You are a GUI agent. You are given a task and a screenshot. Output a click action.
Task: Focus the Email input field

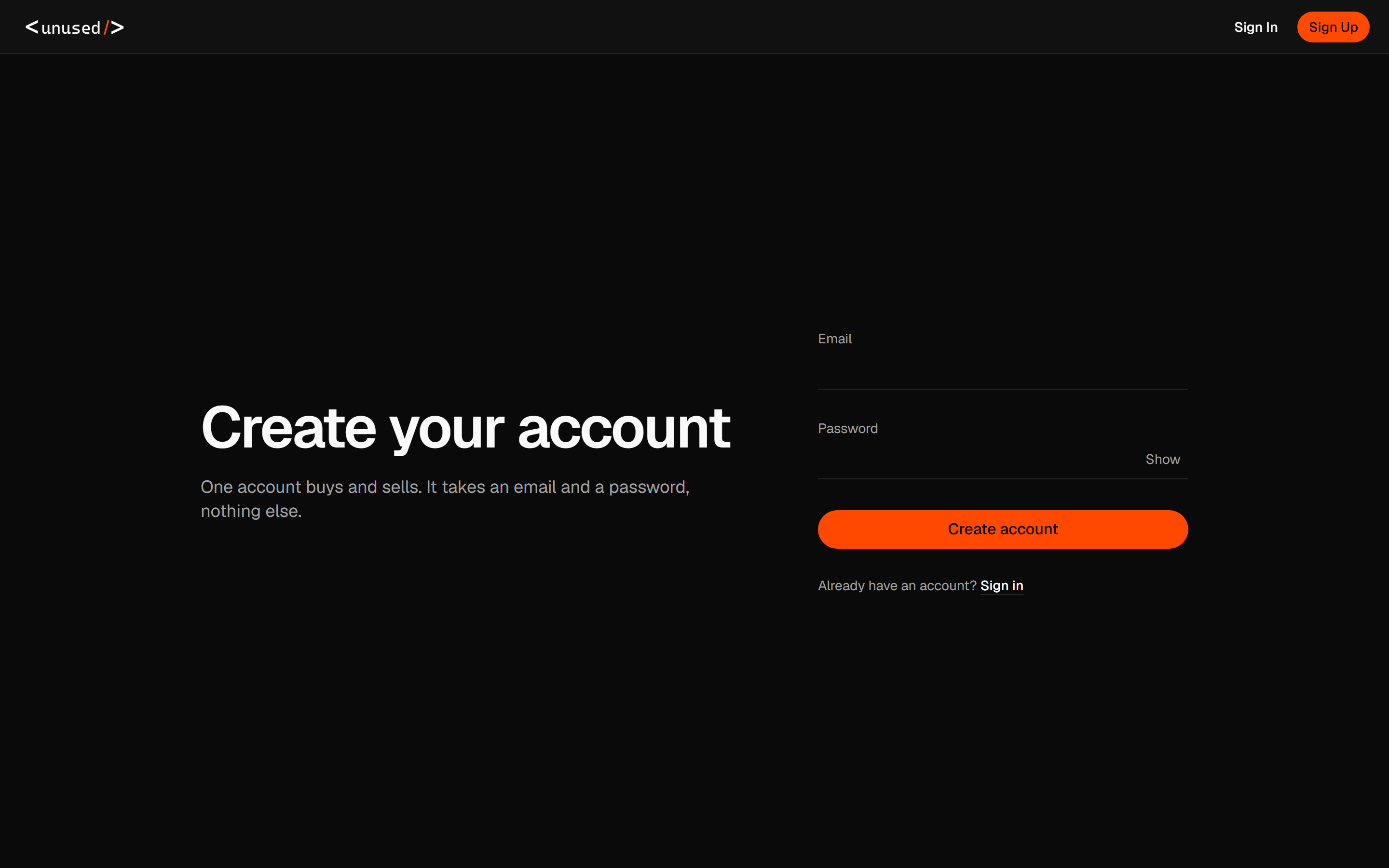tap(1003, 372)
